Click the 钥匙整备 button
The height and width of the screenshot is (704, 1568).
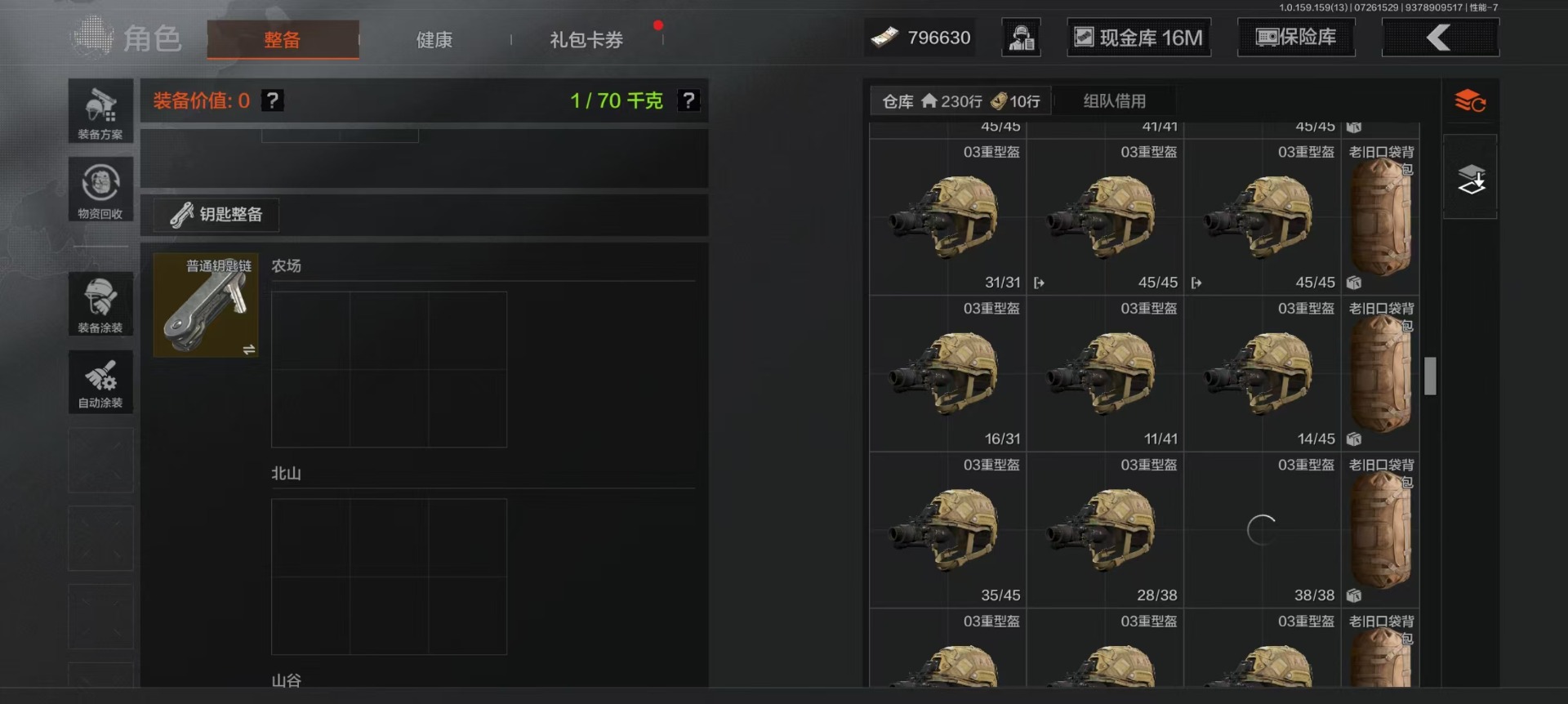216,215
